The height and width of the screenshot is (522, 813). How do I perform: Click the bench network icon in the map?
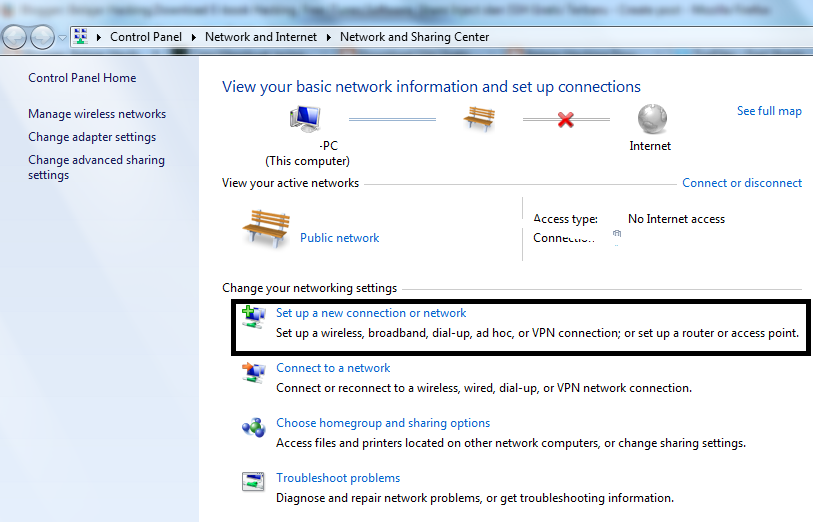point(479,119)
